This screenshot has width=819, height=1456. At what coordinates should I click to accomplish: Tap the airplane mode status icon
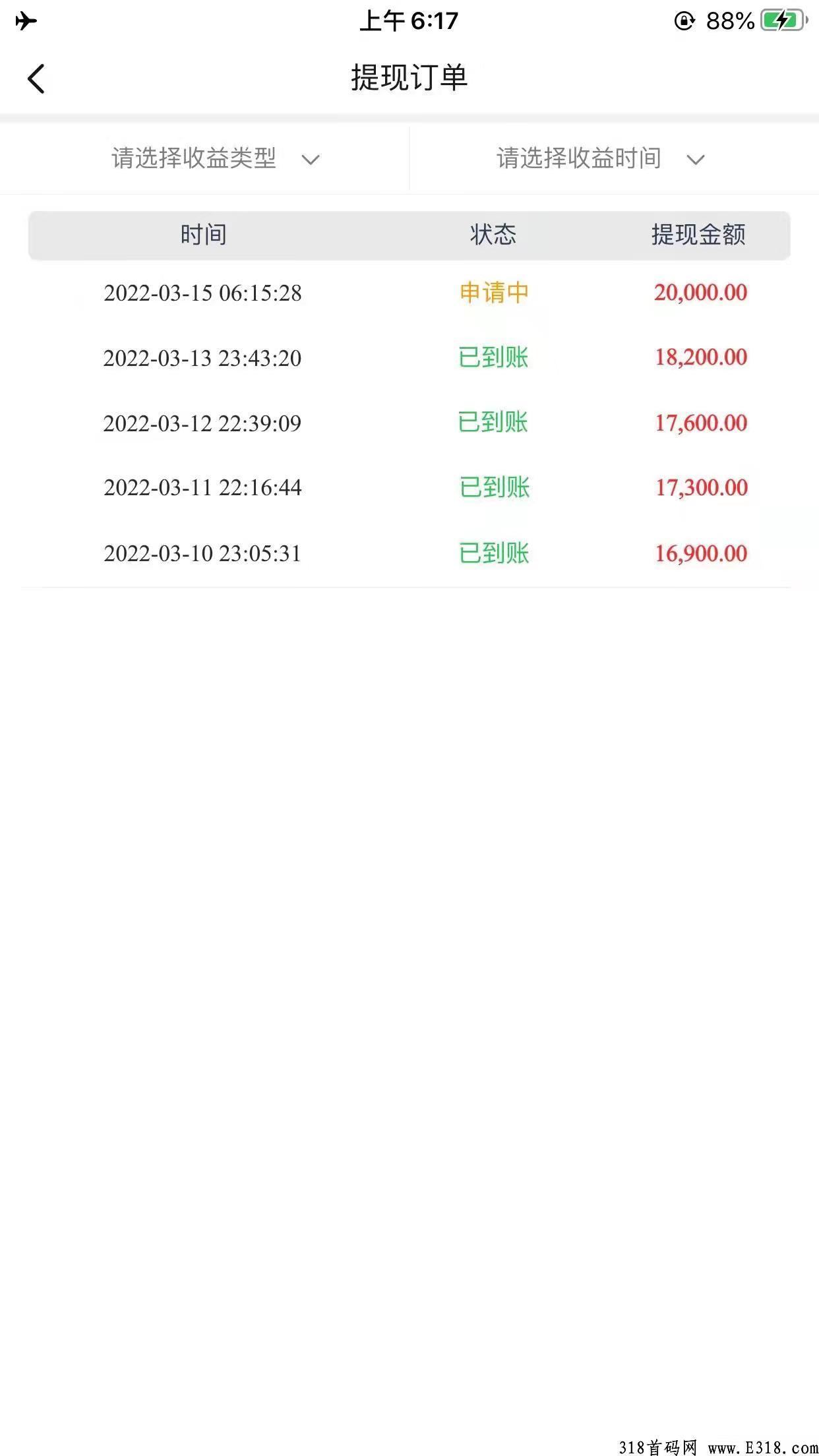[26, 21]
